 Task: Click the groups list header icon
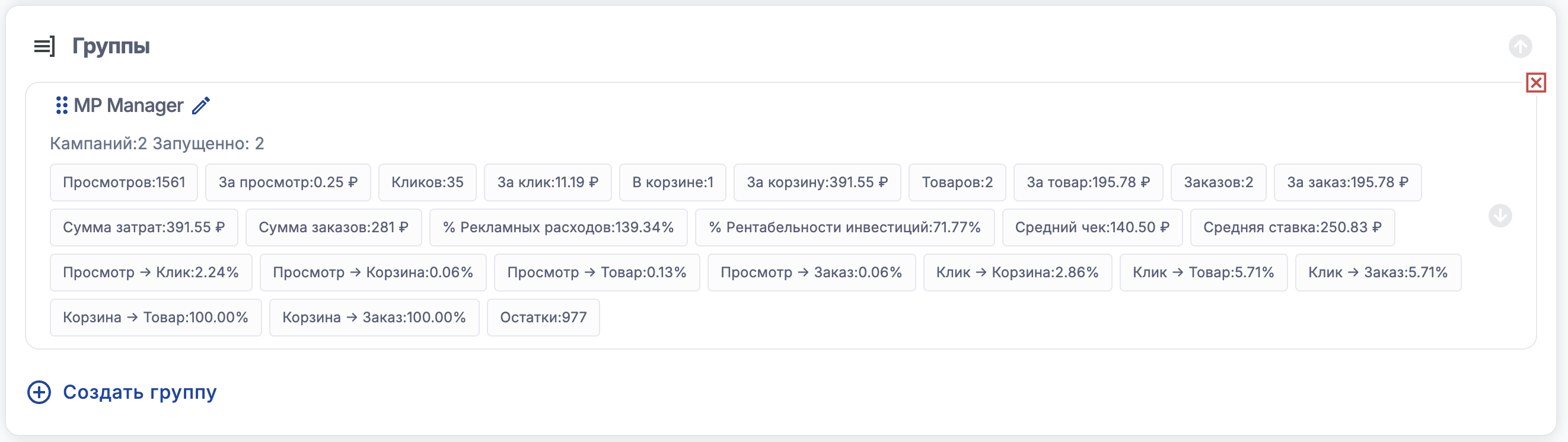tap(44, 46)
